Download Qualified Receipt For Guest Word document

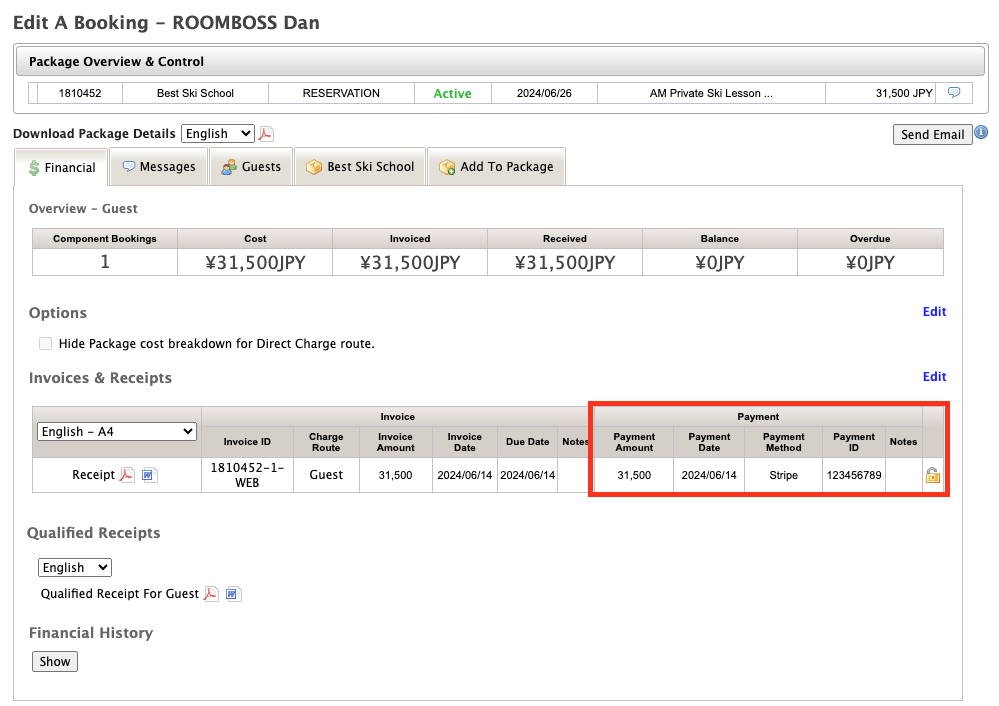click(x=233, y=594)
